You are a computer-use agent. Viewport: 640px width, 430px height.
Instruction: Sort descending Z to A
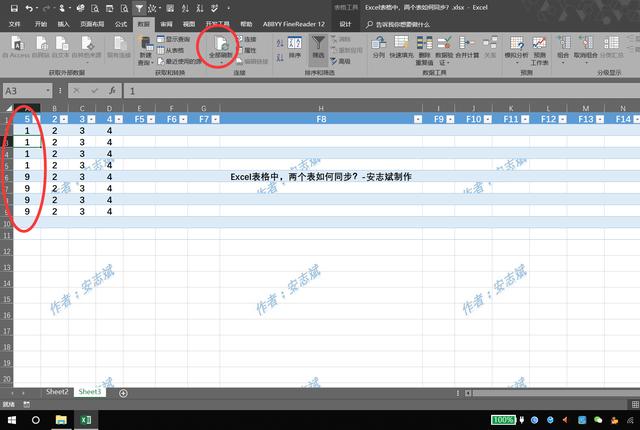pos(280,57)
